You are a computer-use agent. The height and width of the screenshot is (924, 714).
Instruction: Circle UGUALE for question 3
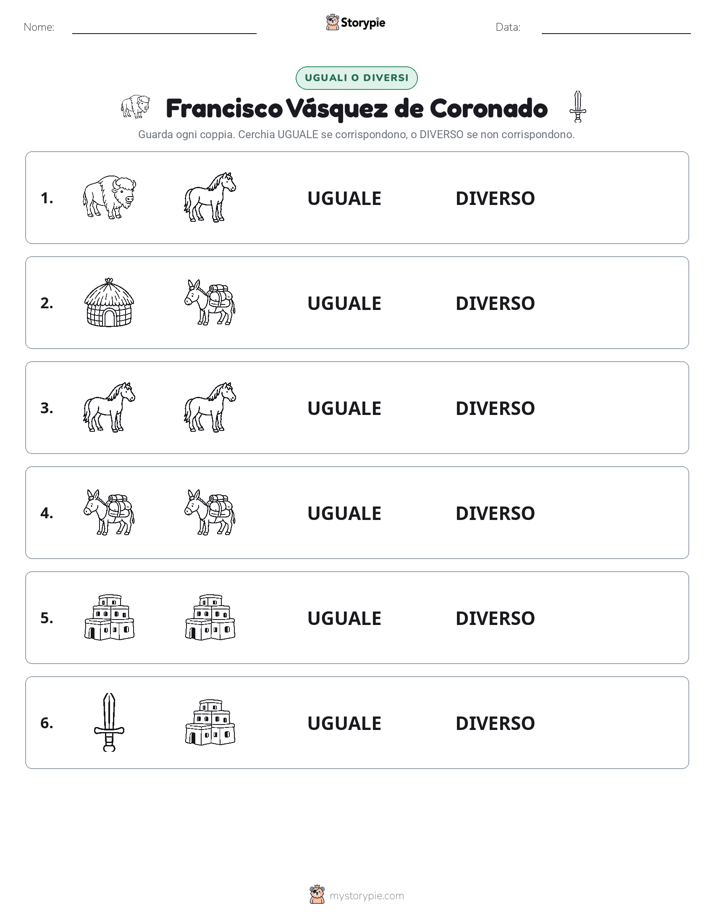344,408
